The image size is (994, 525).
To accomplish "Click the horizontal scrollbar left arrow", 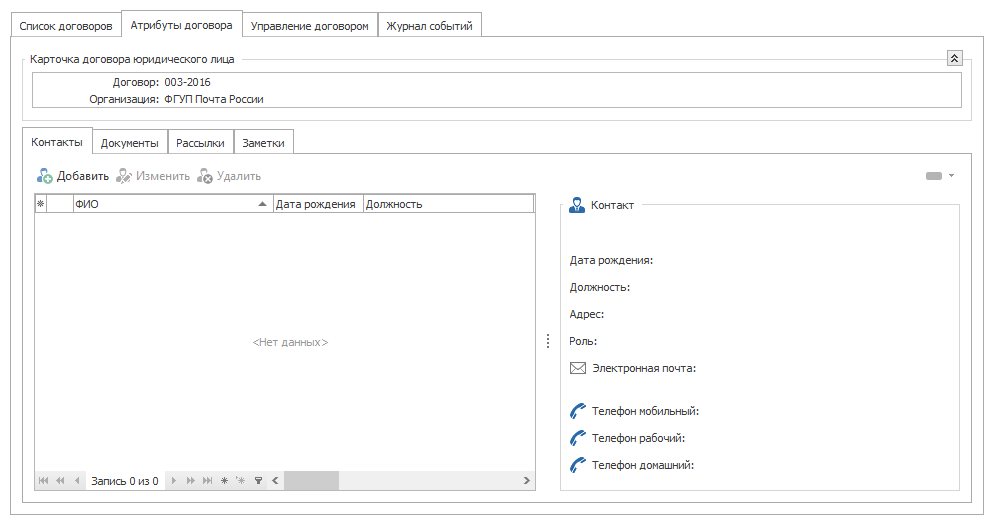I will [275, 481].
